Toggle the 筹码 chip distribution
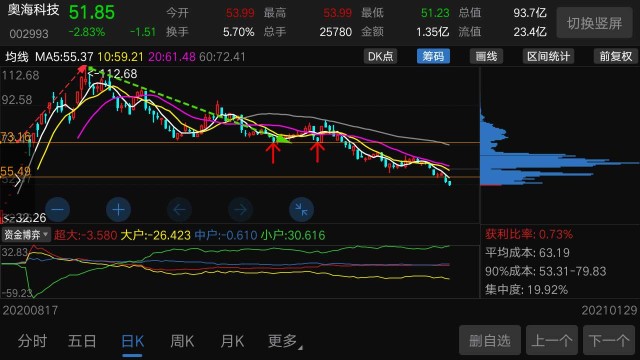The height and width of the screenshot is (360, 640). tap(433, 56)
